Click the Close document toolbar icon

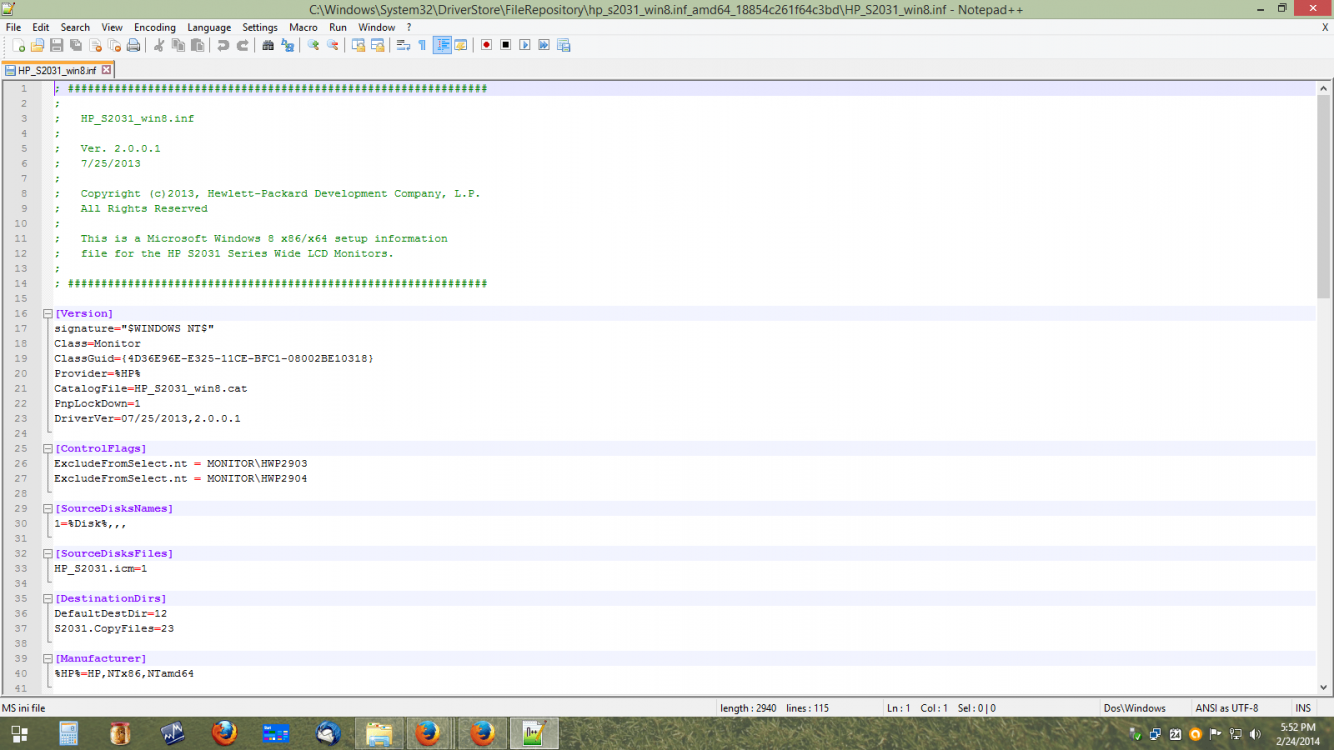[95, 46]
